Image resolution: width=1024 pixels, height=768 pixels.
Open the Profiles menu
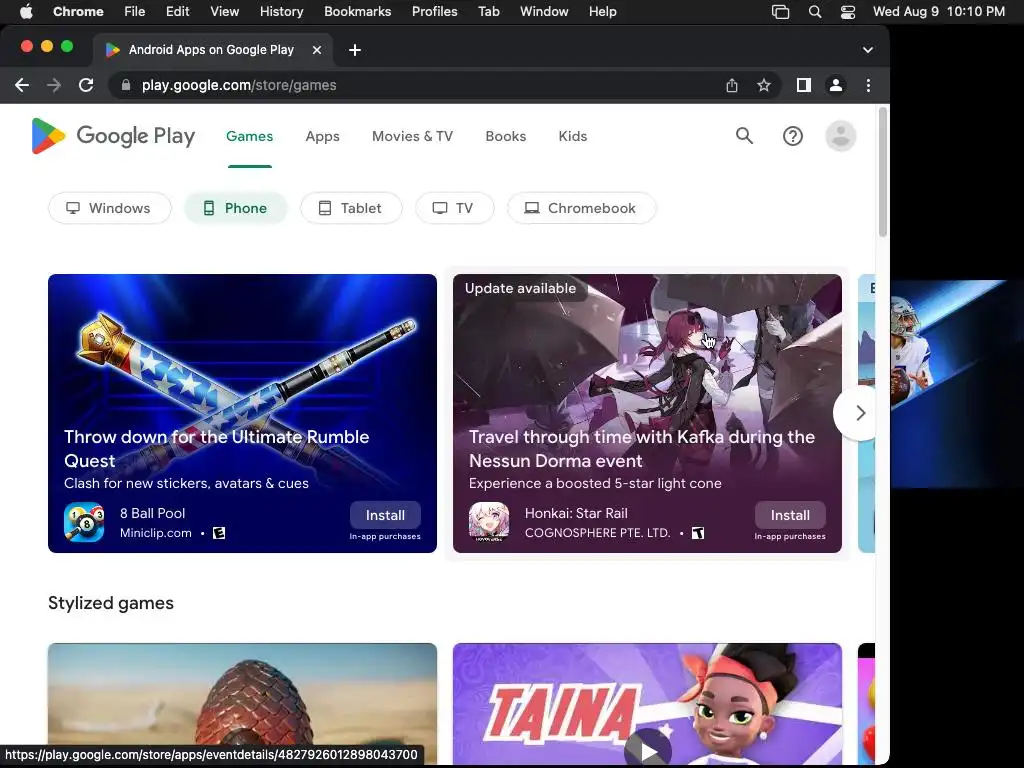tap(434, 11)
